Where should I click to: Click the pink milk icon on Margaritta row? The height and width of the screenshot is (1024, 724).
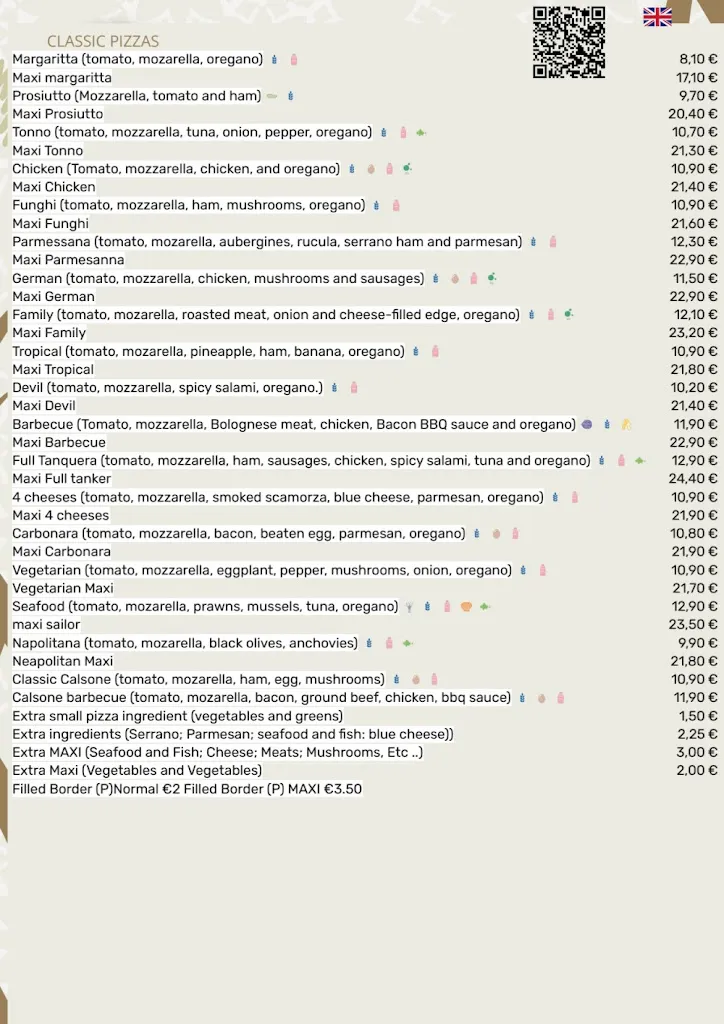point(294,59)
